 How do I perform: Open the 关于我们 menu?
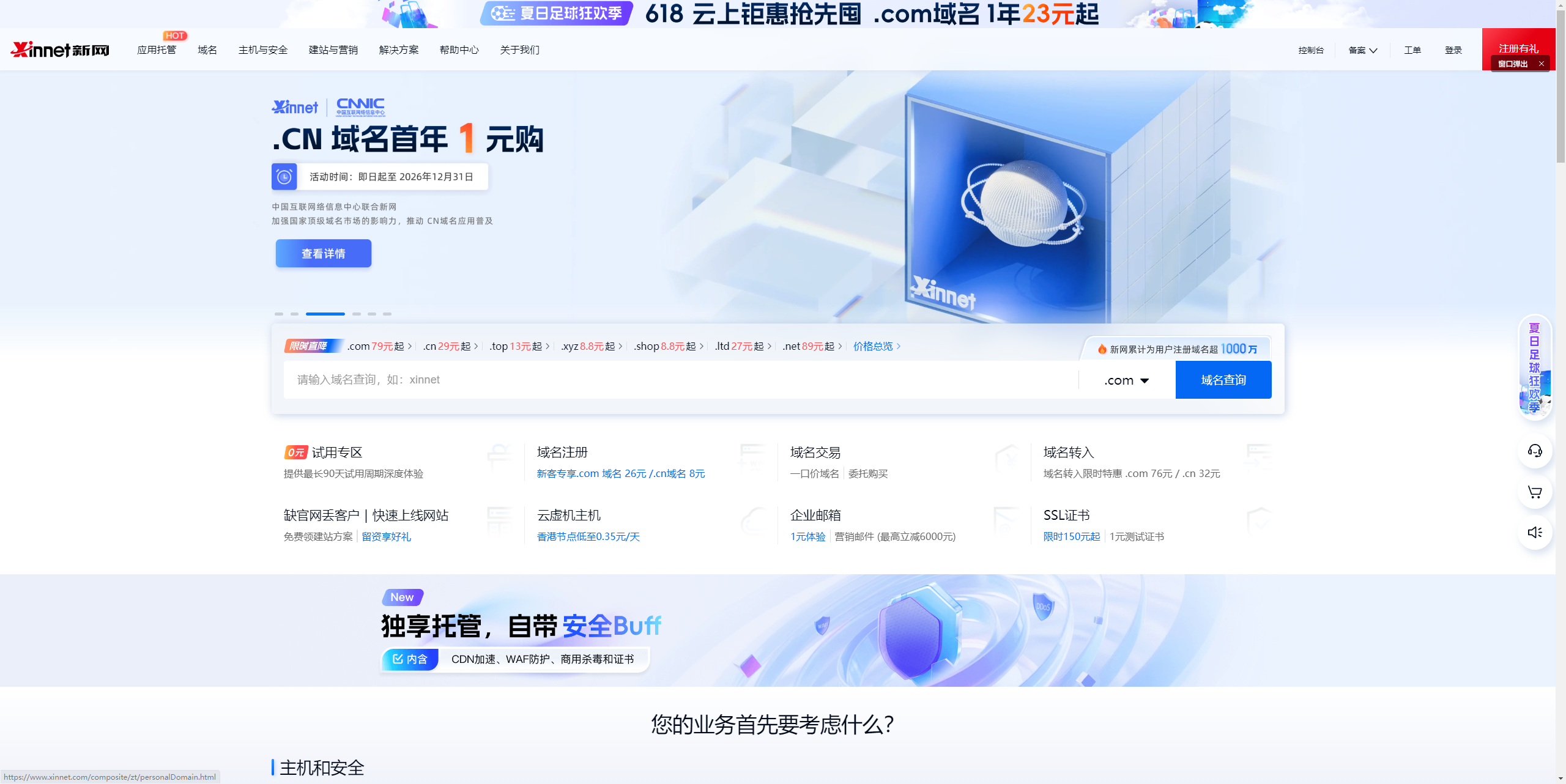(x=520, y=50)
